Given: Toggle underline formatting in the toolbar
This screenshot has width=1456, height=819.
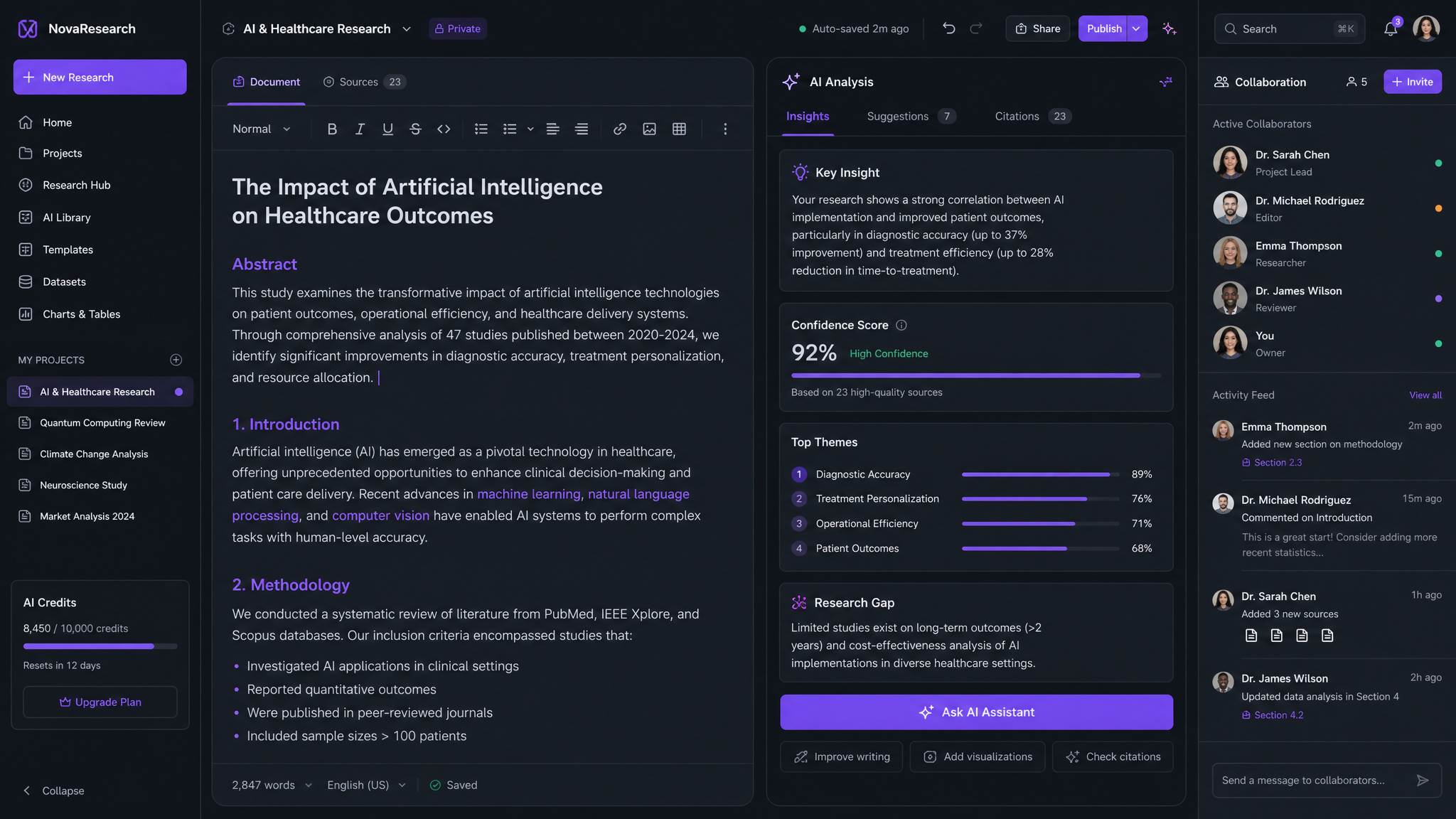Looking at the screenshot, I should (x=387, y=129).
